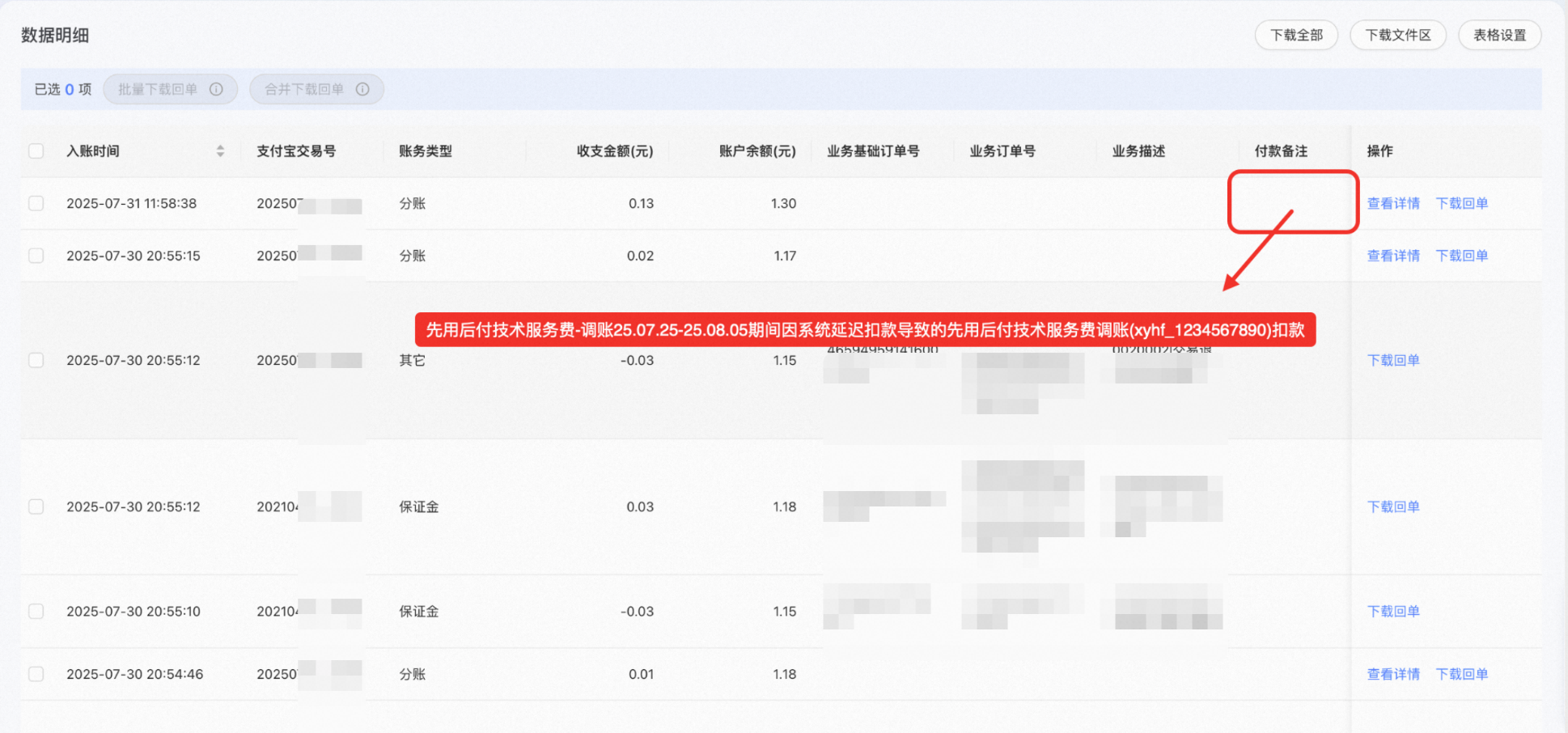The image size is (1568, 733).
Task: Click 保证金 cell in 2025-07-30 20:55:10 row
Action: tap(419, 611)
